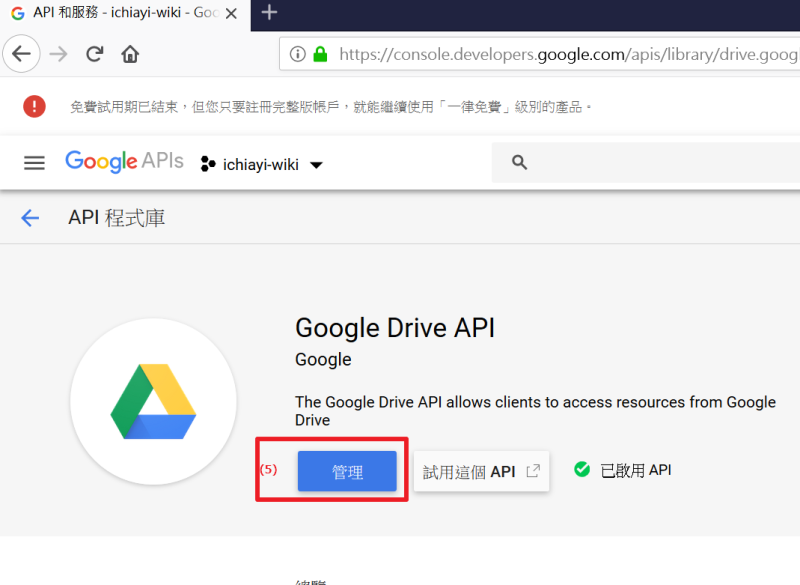This screenshot has height=585, width=800.
Task: Click the 免費試用期已結束 notice text
Action: (331, 107)
